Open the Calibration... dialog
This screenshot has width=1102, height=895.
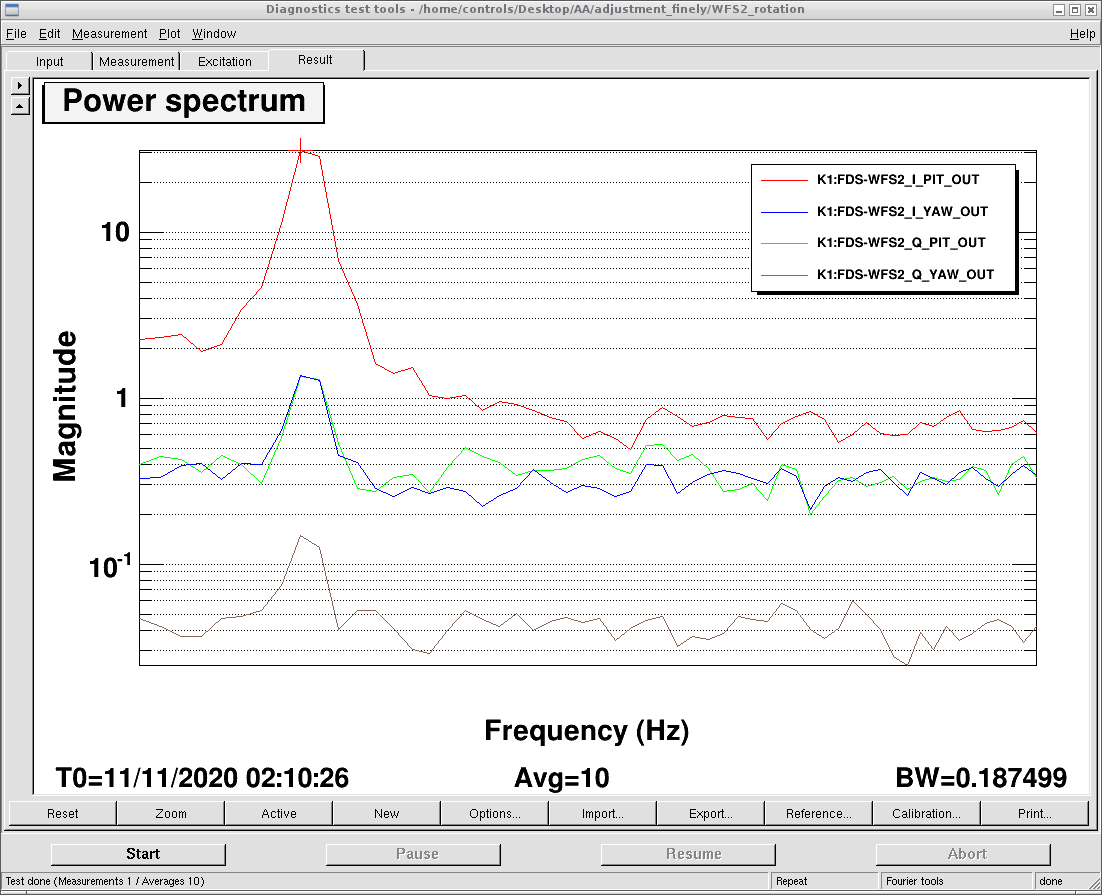coord(926,813)
